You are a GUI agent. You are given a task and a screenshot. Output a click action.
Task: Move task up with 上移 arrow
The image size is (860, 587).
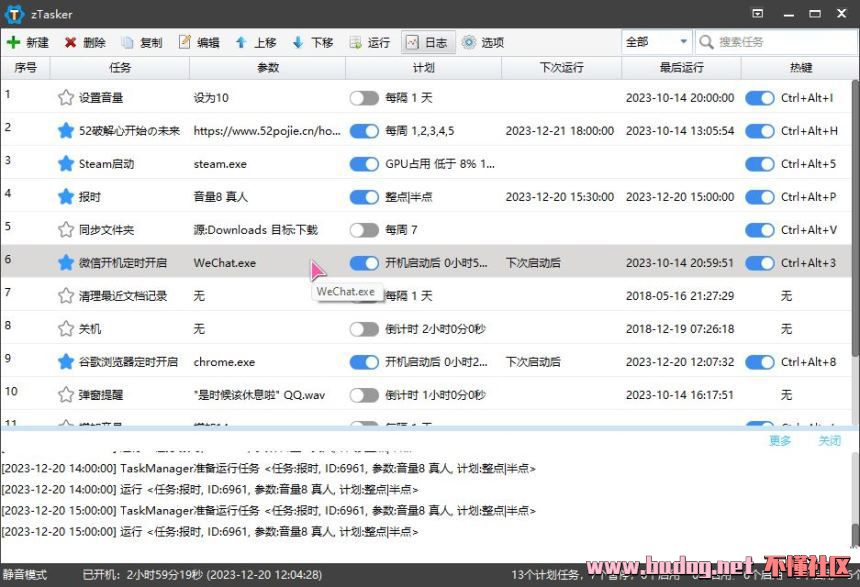(x=241, y=42)
